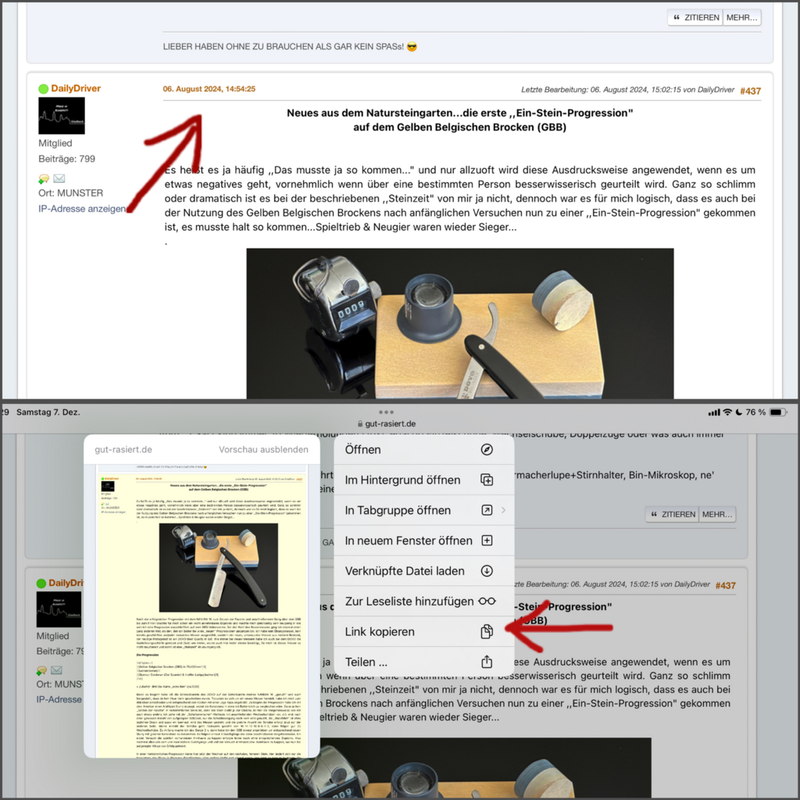The height and width of the screenshot is (800, 800).
Task: Click Vorschau ausblenden in the link preview
Action: pos(263,449)
